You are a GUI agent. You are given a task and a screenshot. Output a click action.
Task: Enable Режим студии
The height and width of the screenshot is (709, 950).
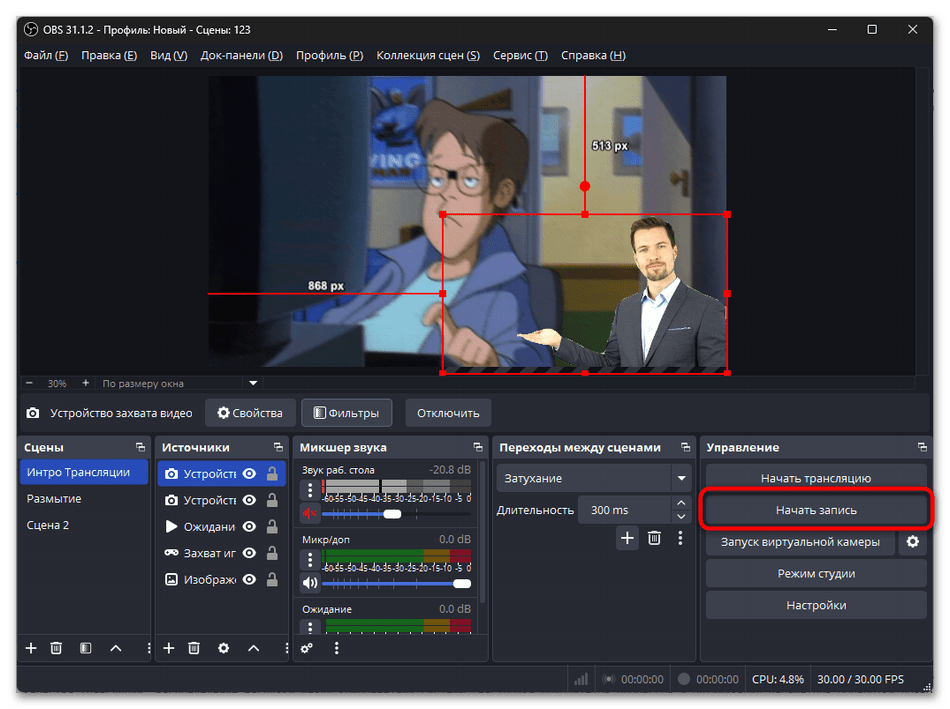point(816,573)
